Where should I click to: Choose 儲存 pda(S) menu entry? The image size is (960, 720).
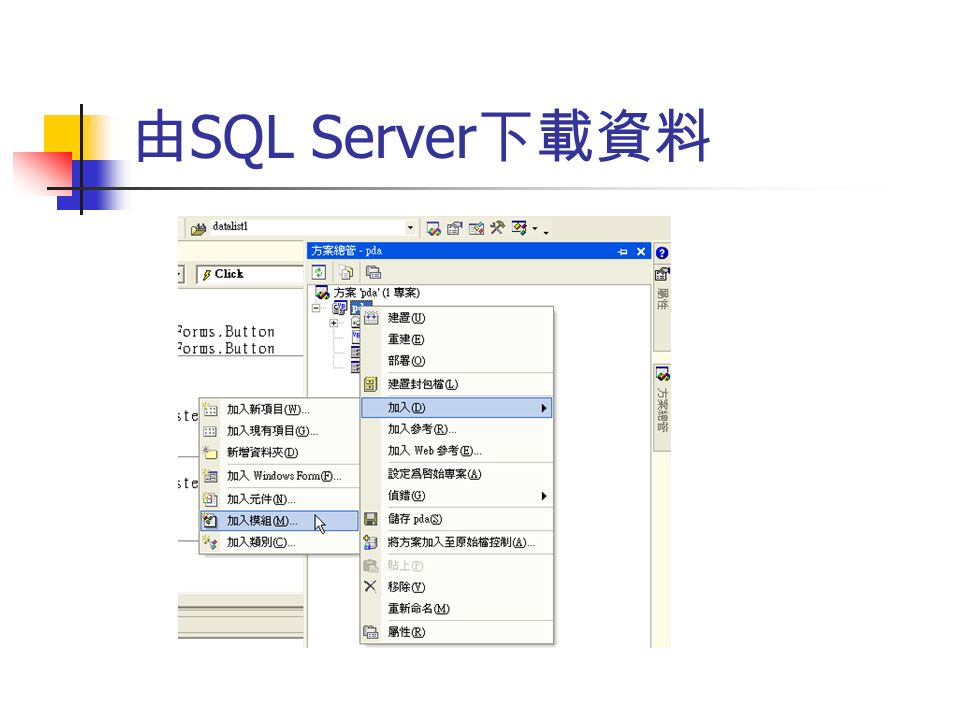(456, 519)
